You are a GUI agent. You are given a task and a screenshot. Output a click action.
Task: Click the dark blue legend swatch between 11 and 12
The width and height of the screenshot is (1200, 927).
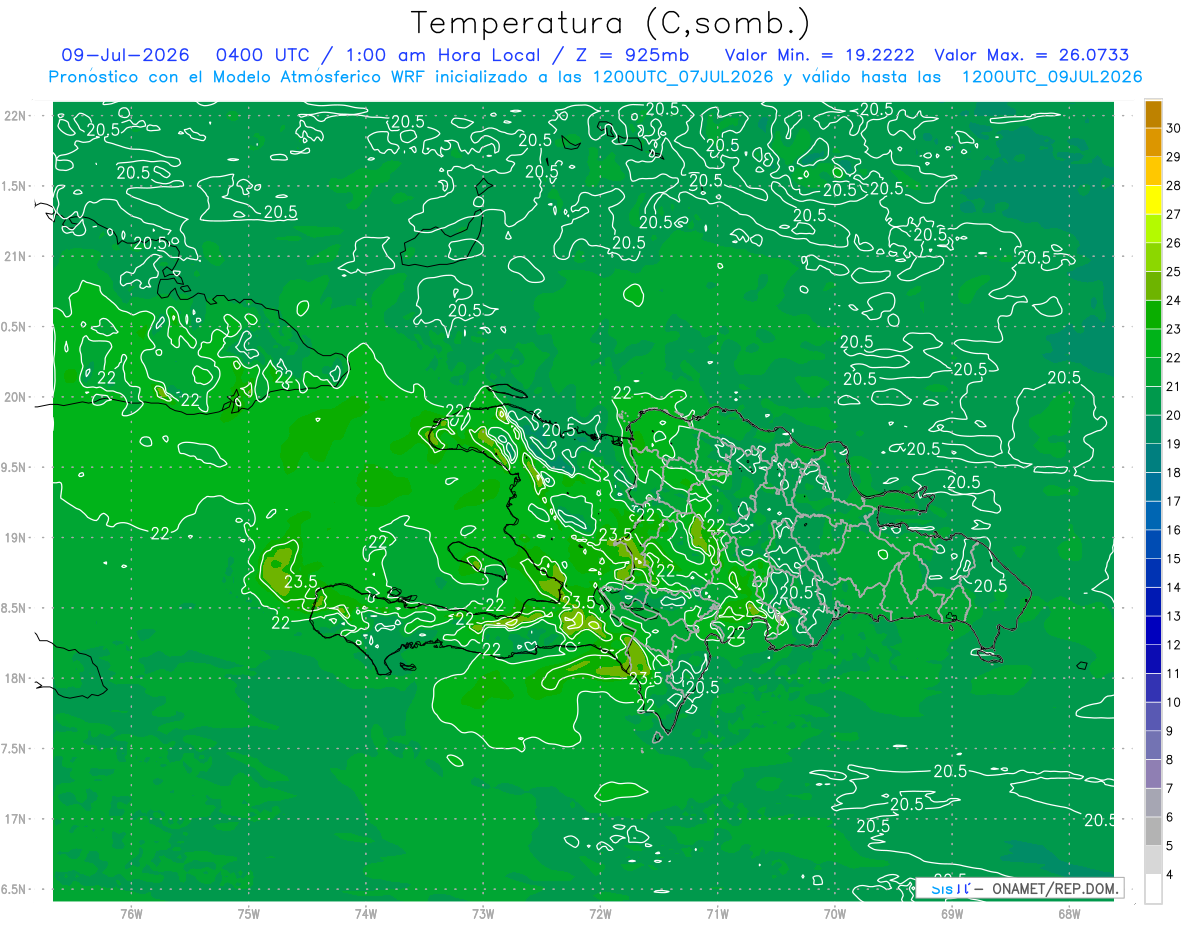(1153, 660)
